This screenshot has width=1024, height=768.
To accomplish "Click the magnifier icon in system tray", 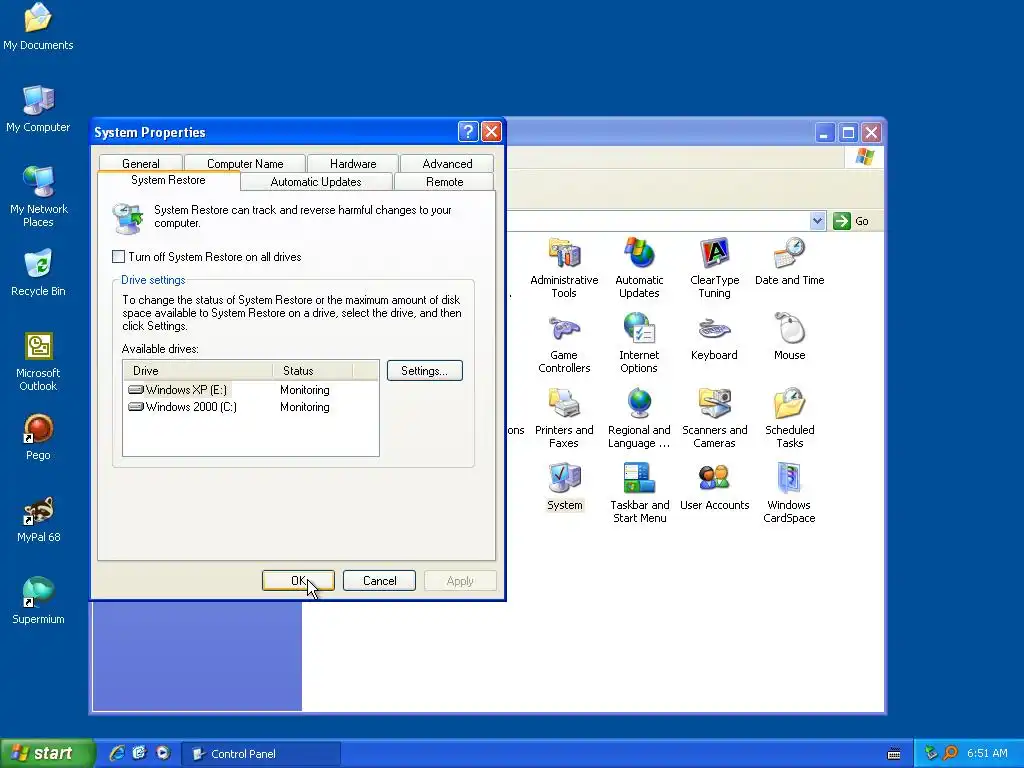I will [x=950, y=753].
